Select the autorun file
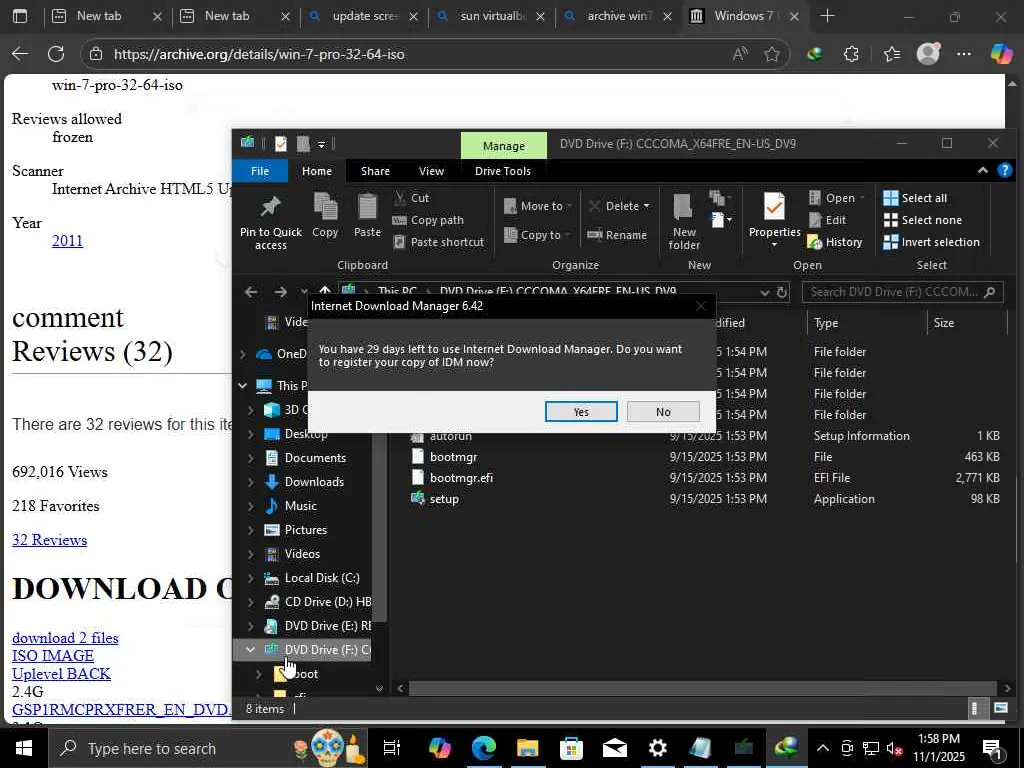The width and height of the screenshot is (1024, 768). 450,436
